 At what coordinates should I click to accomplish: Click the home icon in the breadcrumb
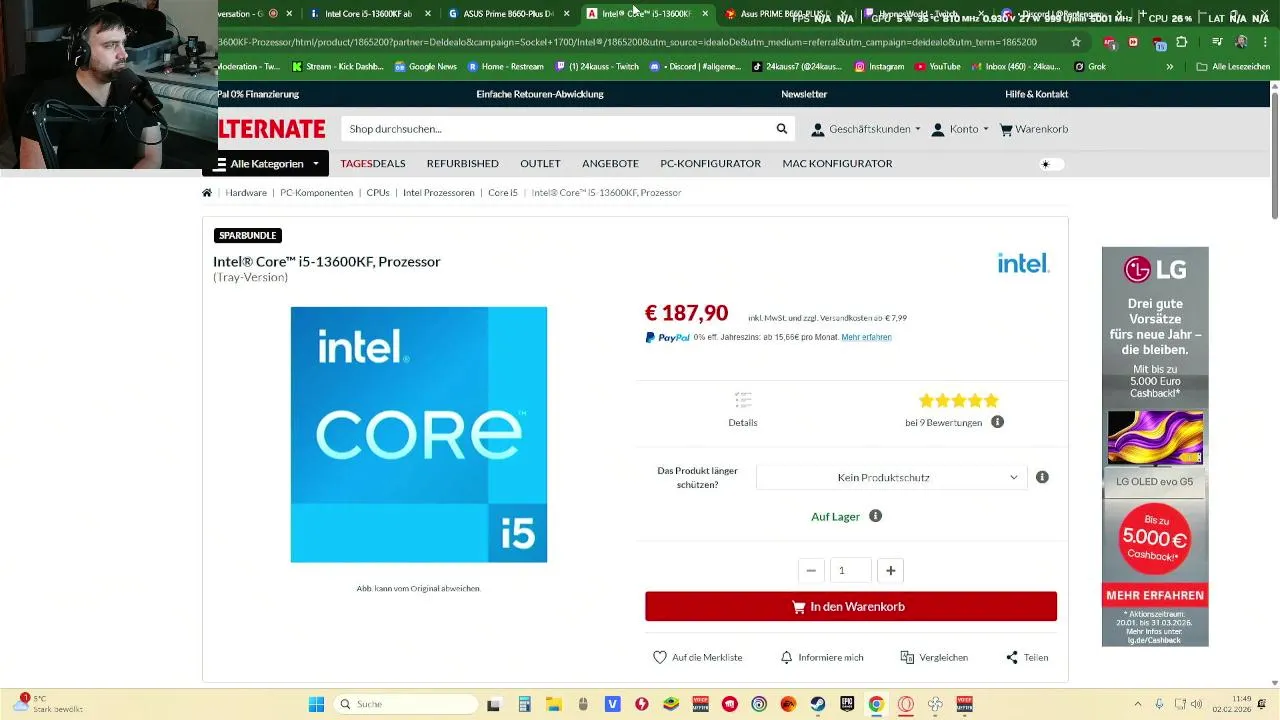(207, 192)
